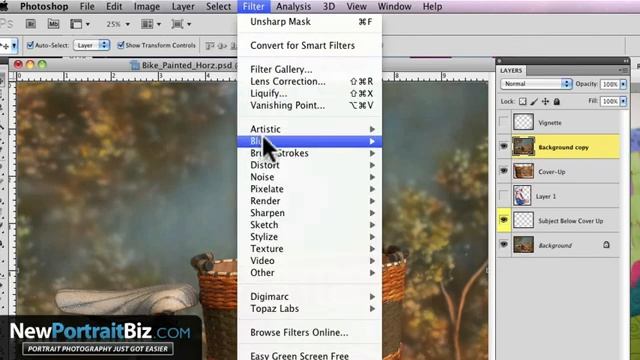Expand the Sharpen filter submenu
The width and height of the screenshot is (640, 360).
[x=309, y=213]
